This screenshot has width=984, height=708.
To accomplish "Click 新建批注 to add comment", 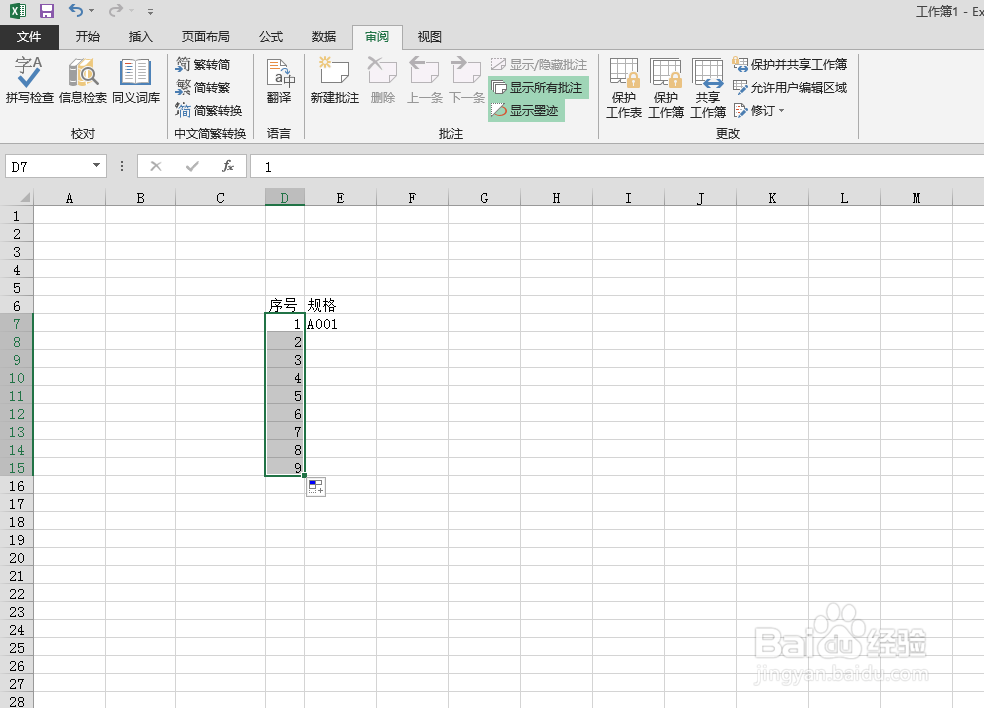I will tap(334, 80).
